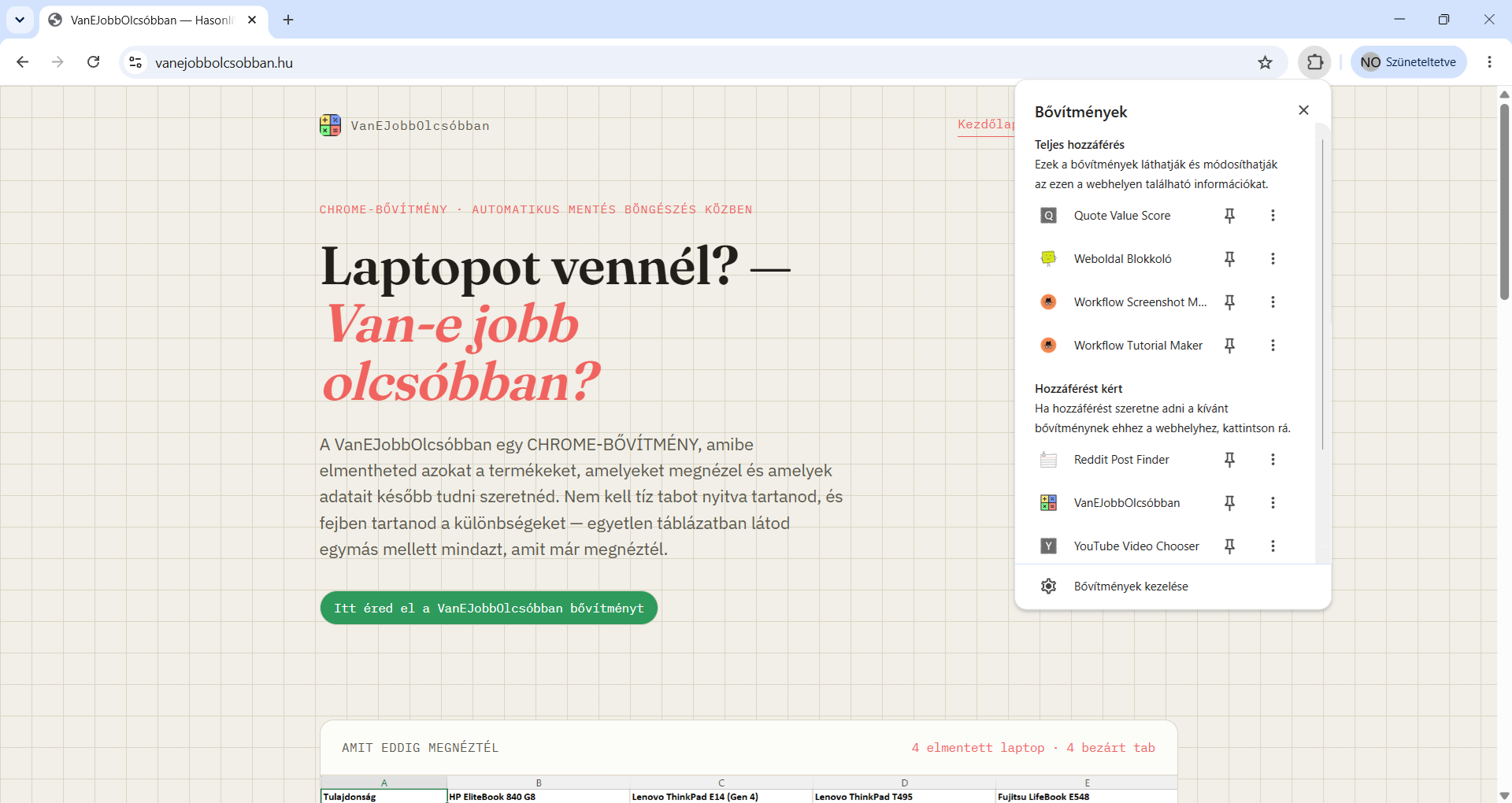Image resolution: width=1512 pixels, height=803 pixels.
Task: Pin the YouTube Video Chooser extension
Action: tap(1229, 546)
